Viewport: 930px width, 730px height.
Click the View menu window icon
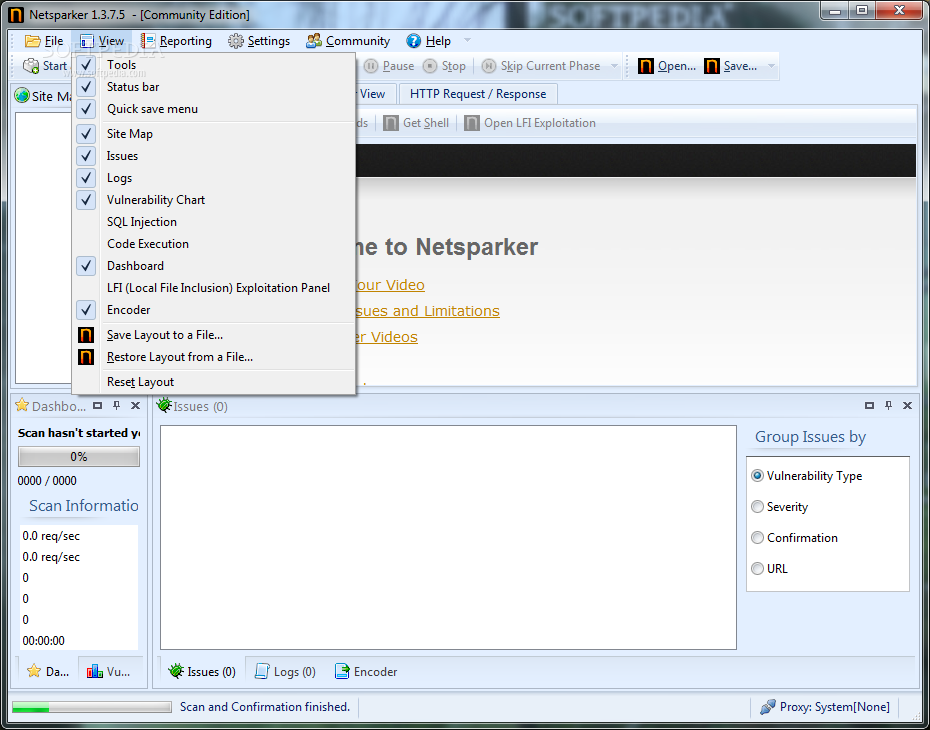(87, 41)
